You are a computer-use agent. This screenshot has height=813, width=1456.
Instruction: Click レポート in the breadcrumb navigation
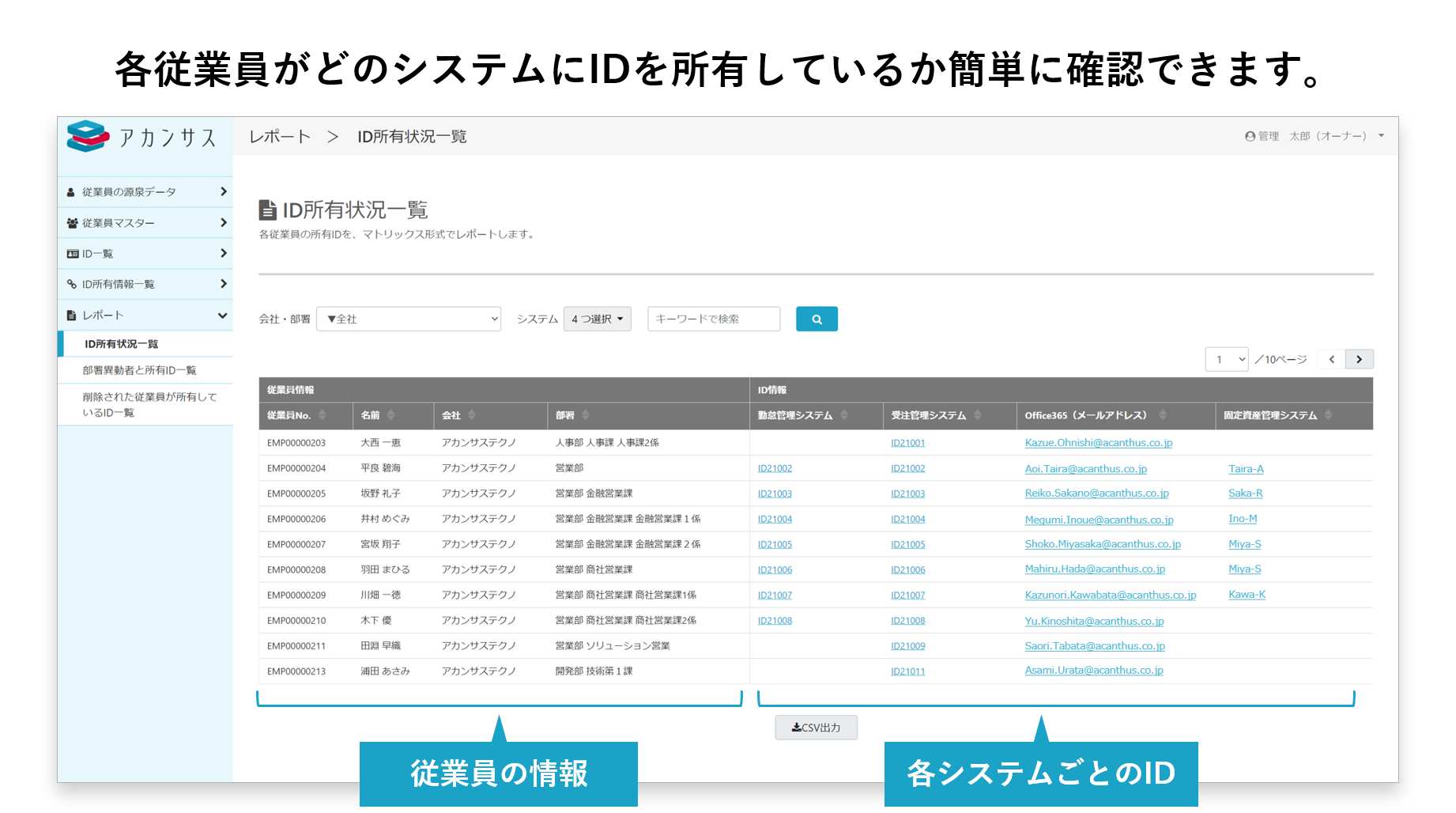(280, 136)
